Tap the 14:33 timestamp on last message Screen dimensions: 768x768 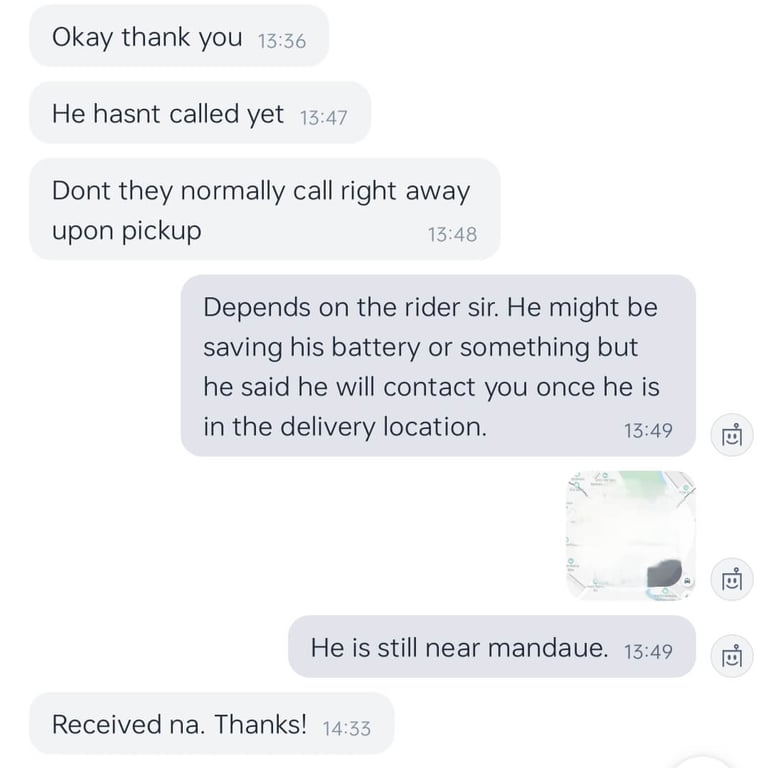tap(346, 728)
